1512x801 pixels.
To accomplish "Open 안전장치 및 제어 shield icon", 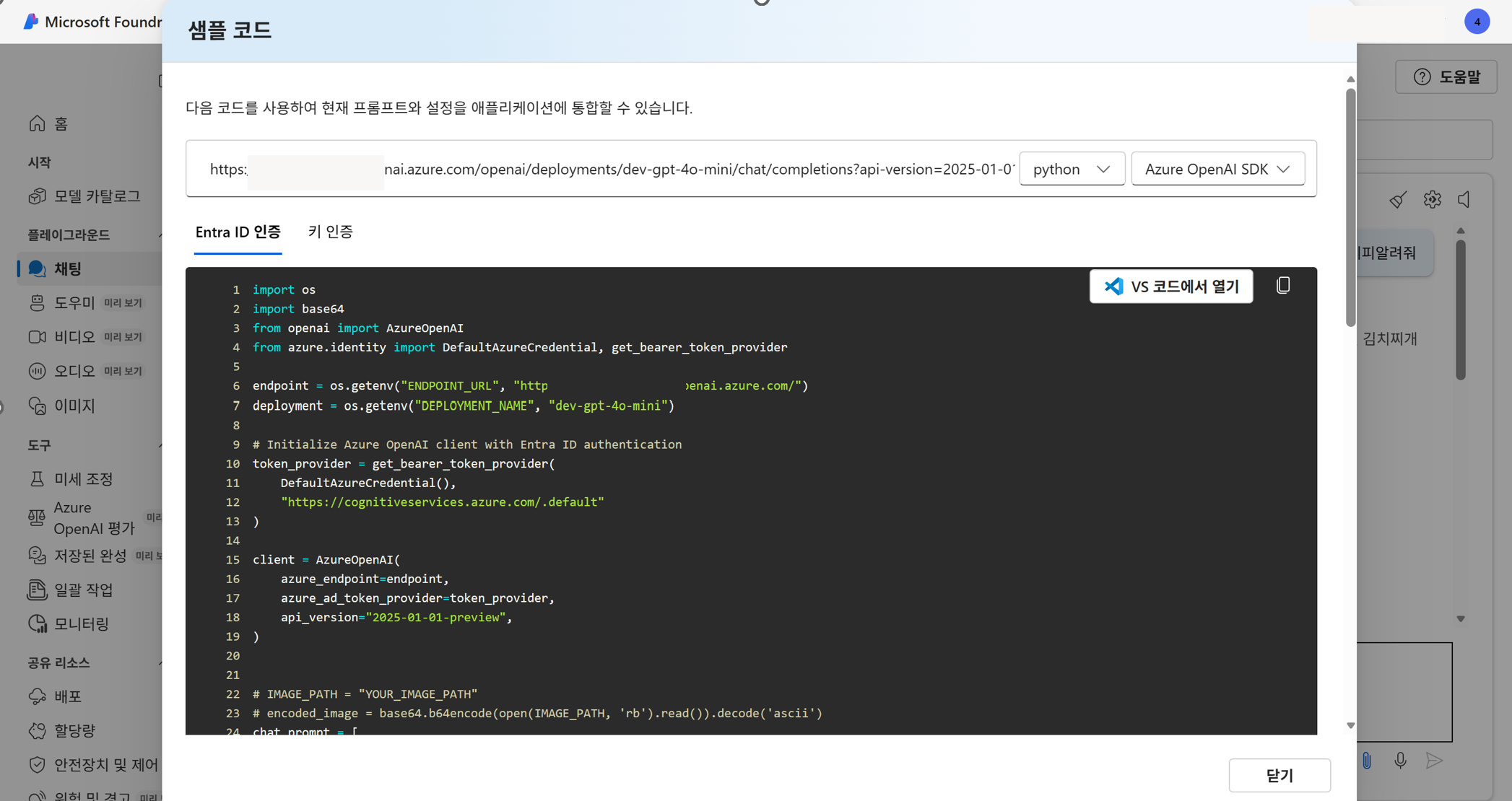I will (37, 764).
